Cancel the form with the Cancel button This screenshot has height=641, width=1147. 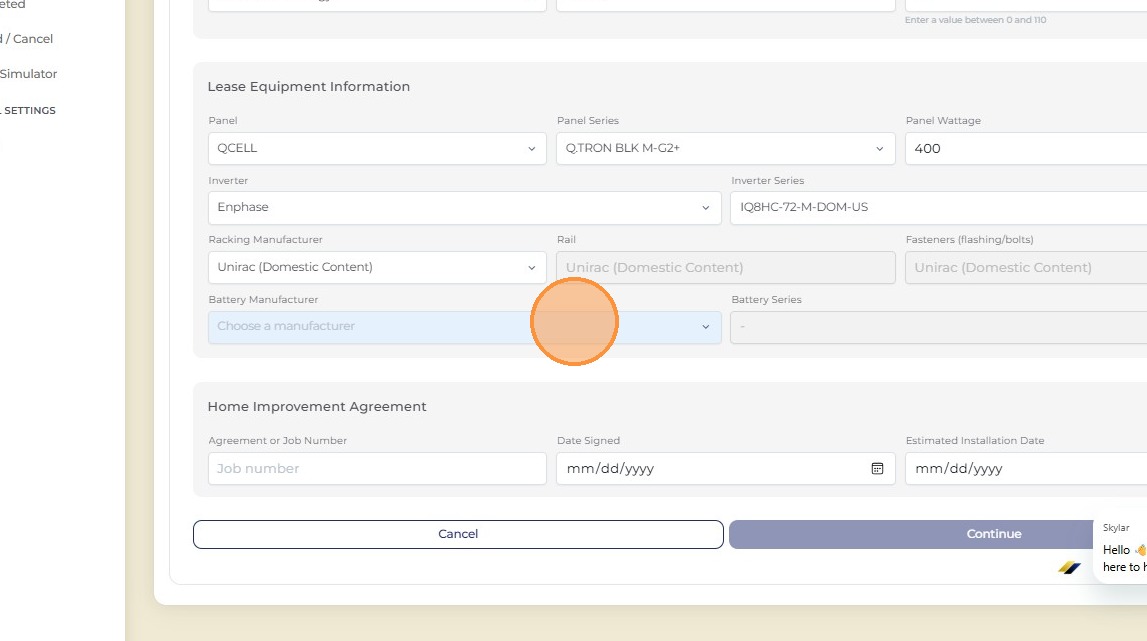458,534
